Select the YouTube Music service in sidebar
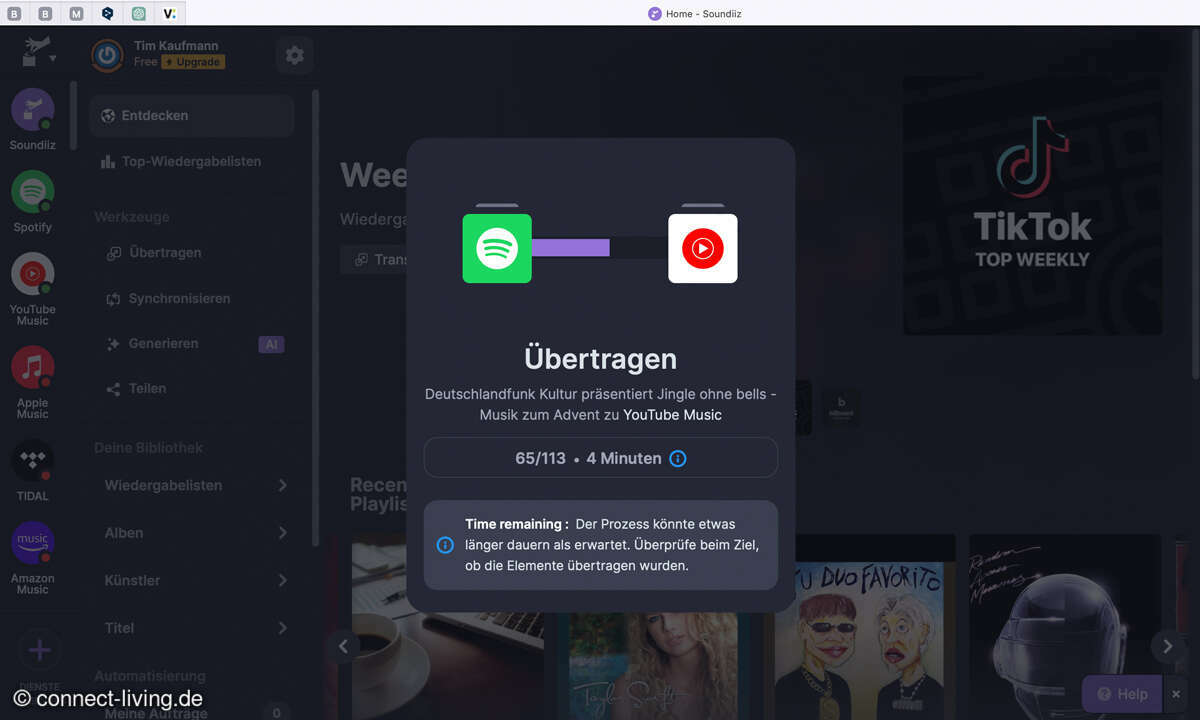 pos(33,274)
